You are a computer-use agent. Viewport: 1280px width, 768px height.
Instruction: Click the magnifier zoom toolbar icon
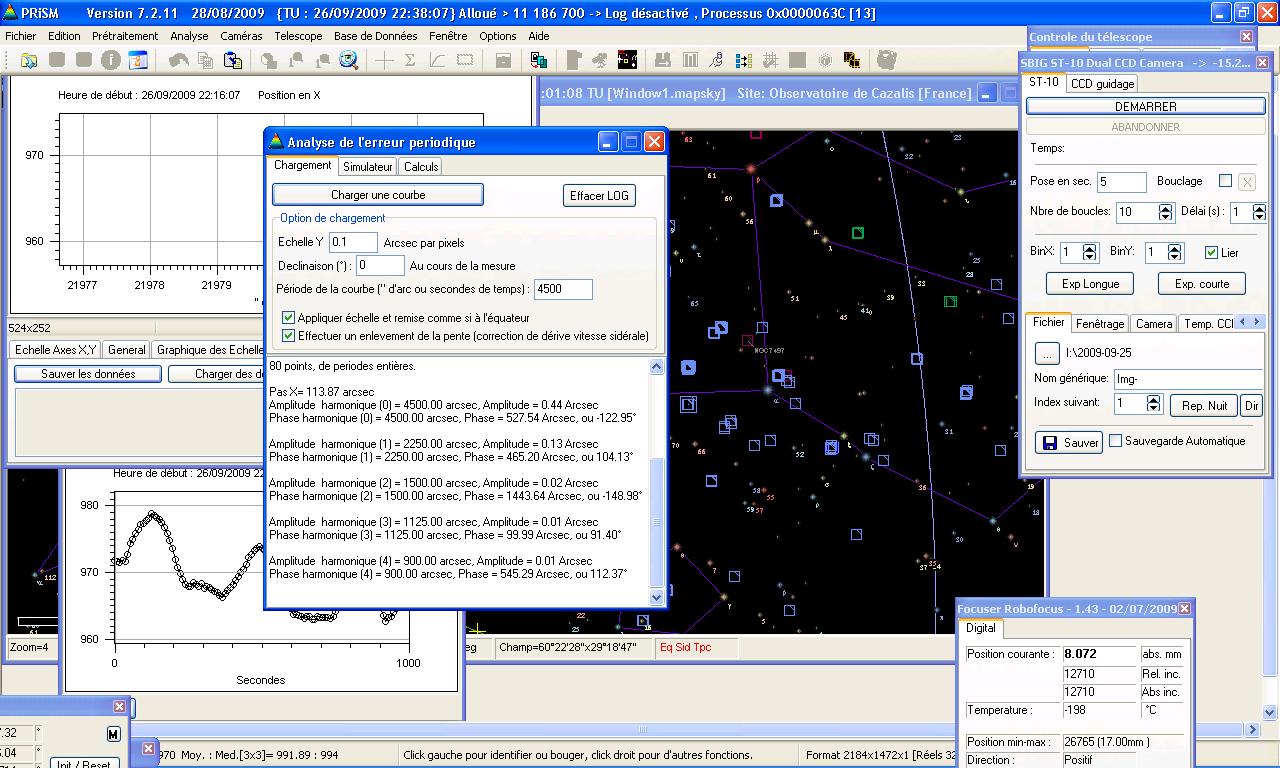point(348,60)
